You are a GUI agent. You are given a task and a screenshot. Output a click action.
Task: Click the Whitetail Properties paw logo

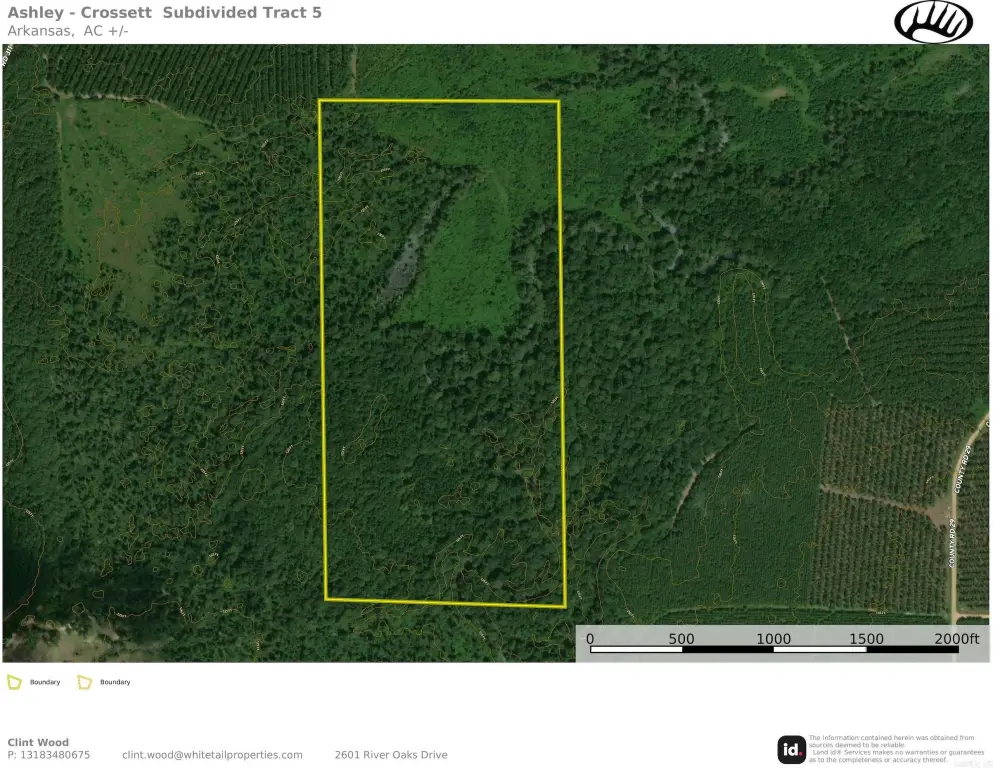coord(932,21)
